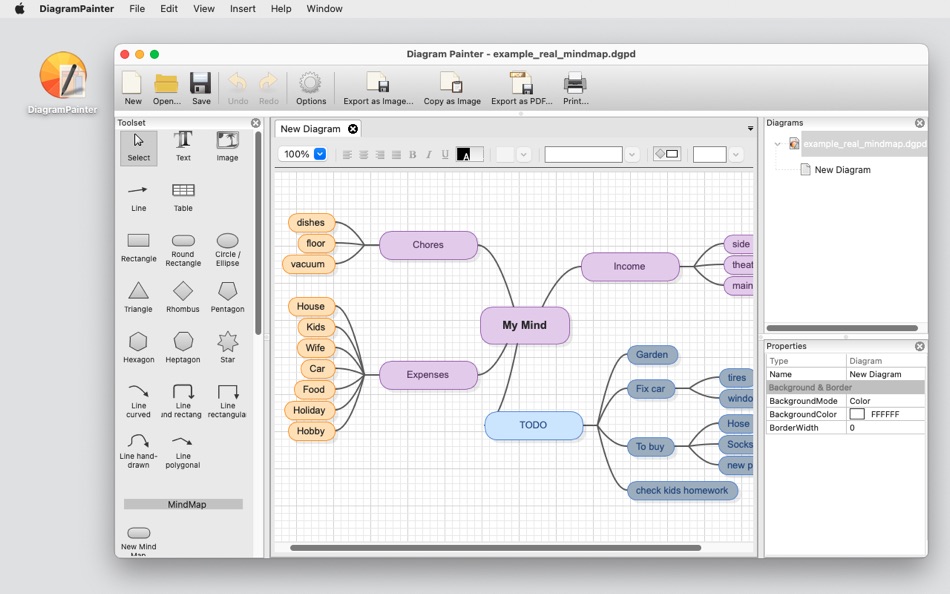The width and height of the screenshot is (950, 594).
Task: Open the dropdown arrow of the wide empty combo box
Action: (632, 155)
